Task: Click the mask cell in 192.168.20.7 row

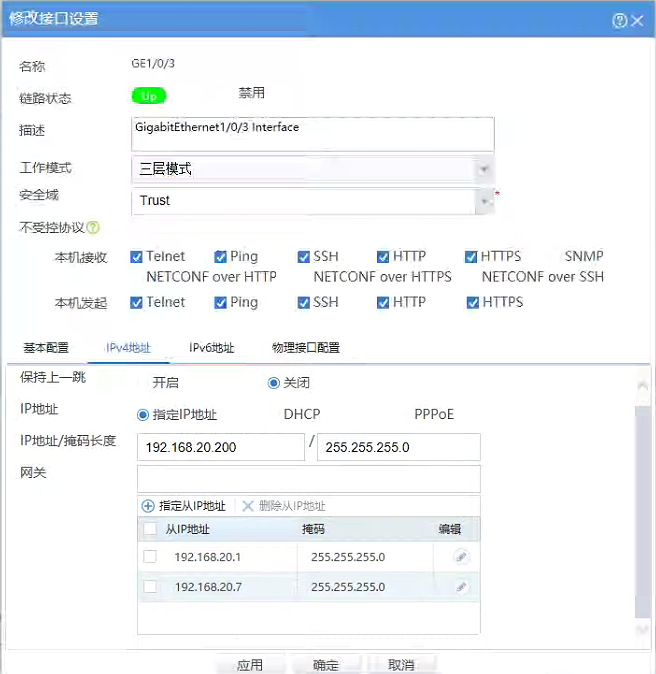Action: click(x=348, y=587)
